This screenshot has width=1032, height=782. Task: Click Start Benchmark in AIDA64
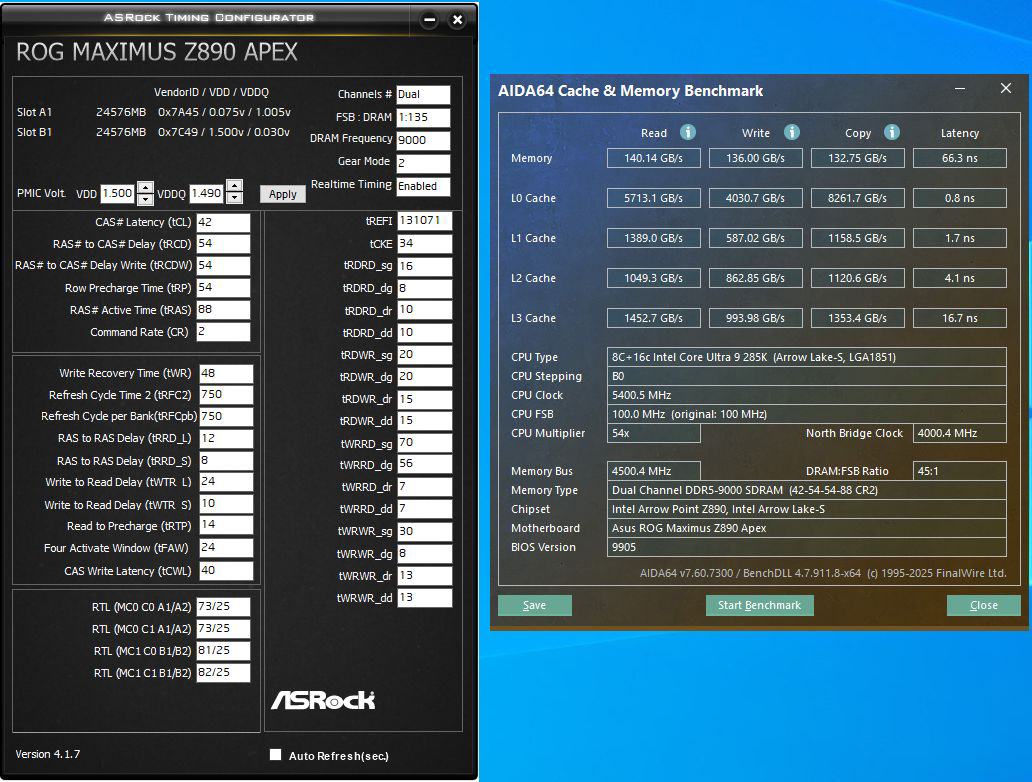760,605
